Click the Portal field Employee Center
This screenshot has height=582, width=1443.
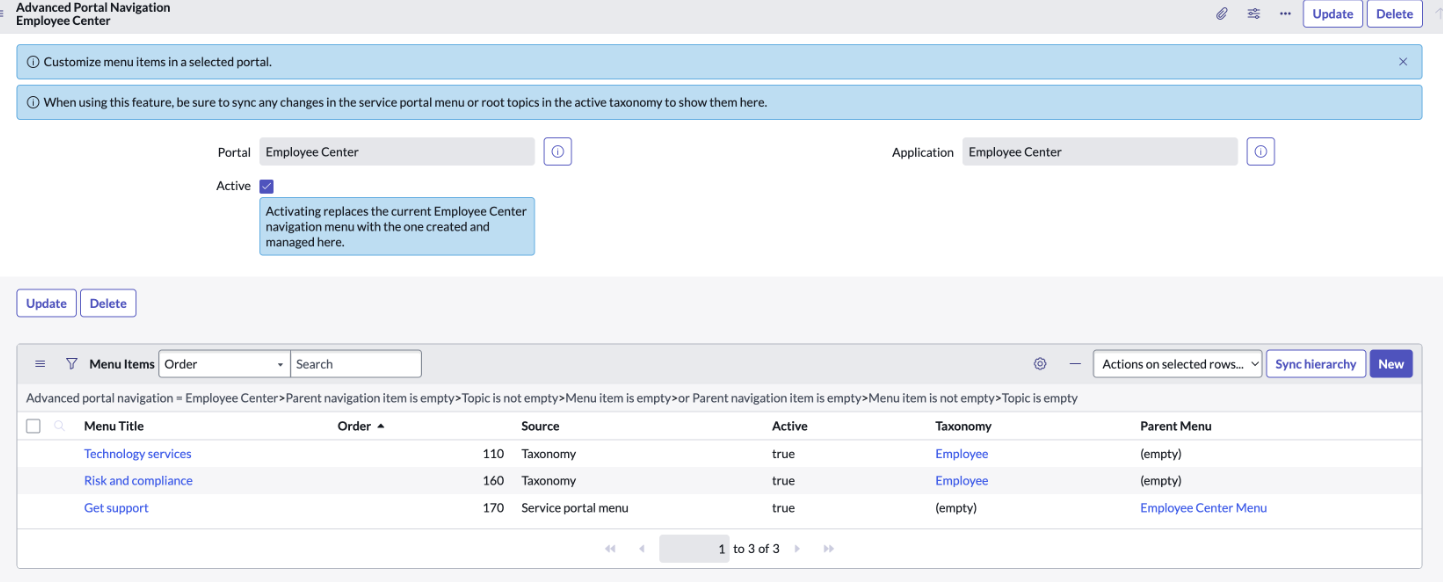(x=397, y=152)
